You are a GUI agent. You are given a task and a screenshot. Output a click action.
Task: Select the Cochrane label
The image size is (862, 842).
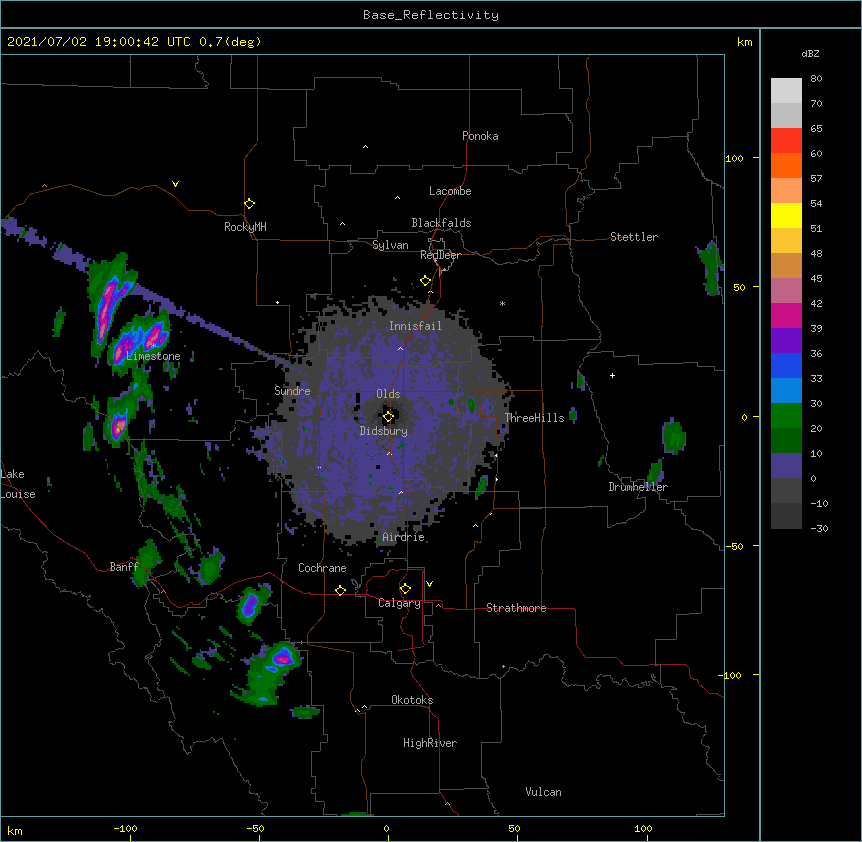pos(322,568)
